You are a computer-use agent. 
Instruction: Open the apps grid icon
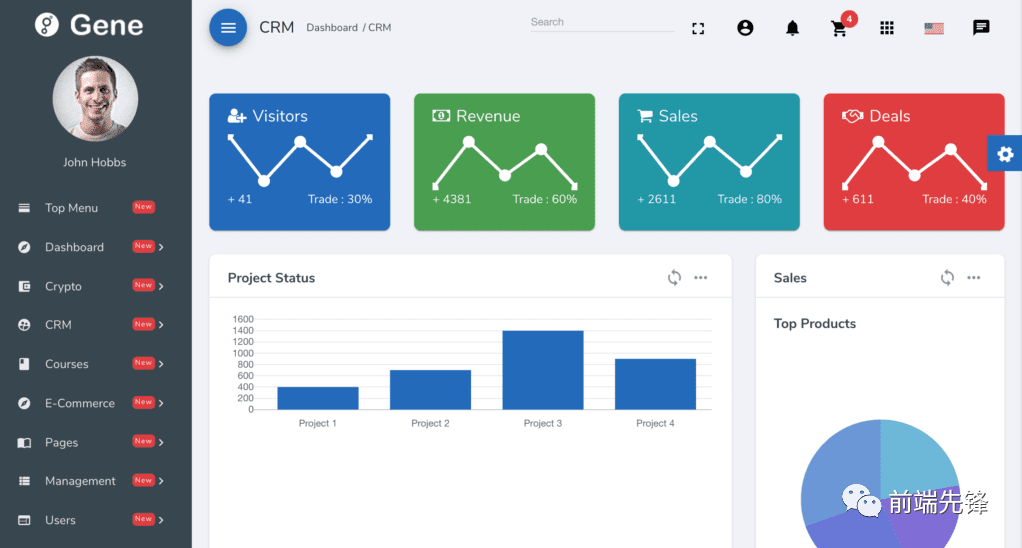pyautogui.click(x=886, y=28)
